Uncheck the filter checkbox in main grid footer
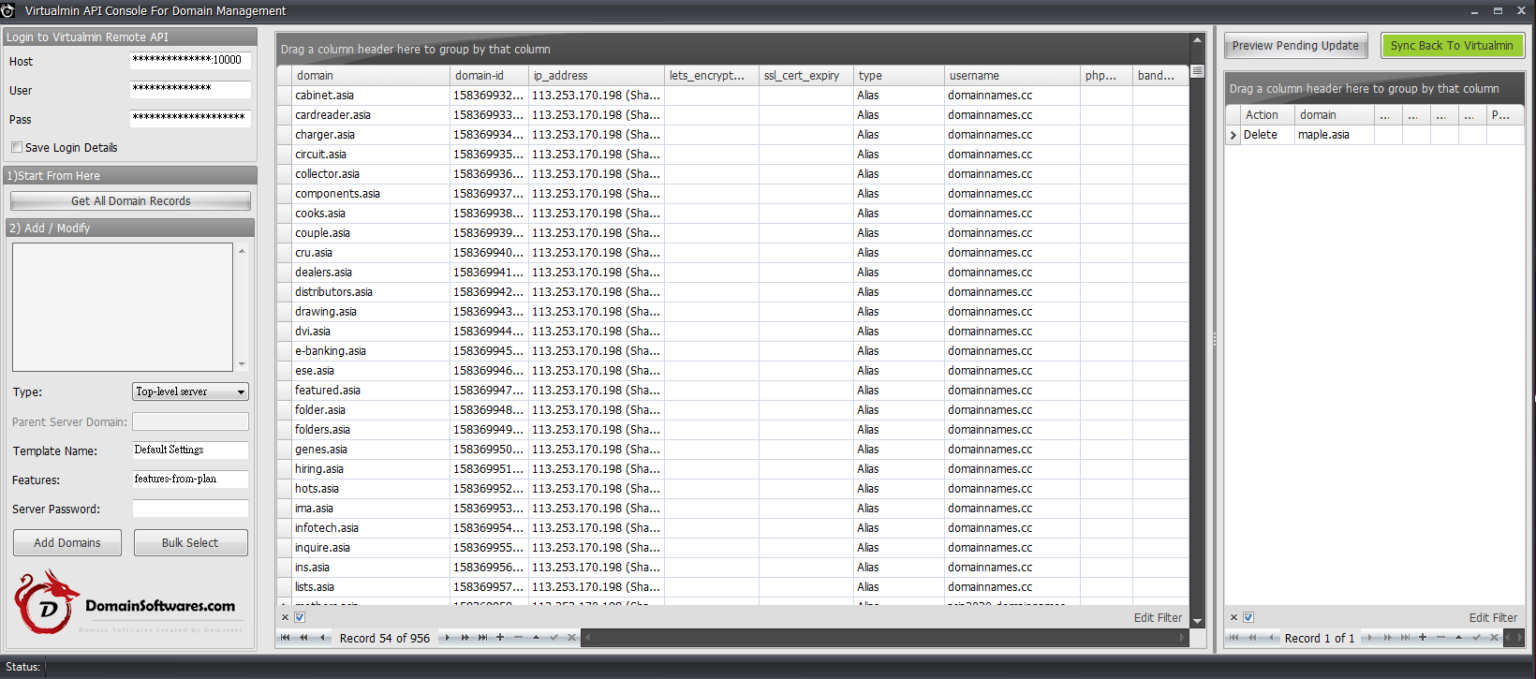The width and height of the screenshot is (1536, 679). [x=299, y=617]
